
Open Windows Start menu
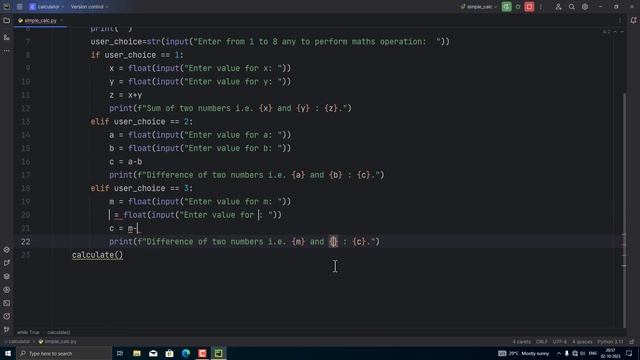(x=8, y=353)
